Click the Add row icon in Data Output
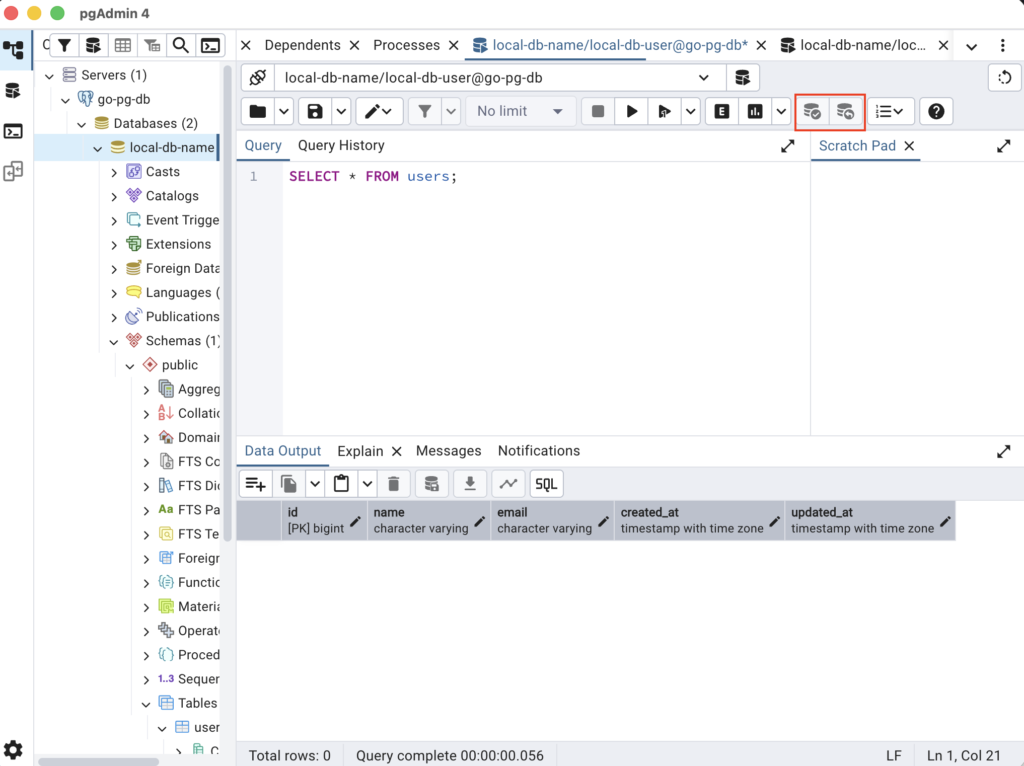The height and width of the screenshot is (766, 1024). [256, 484]
